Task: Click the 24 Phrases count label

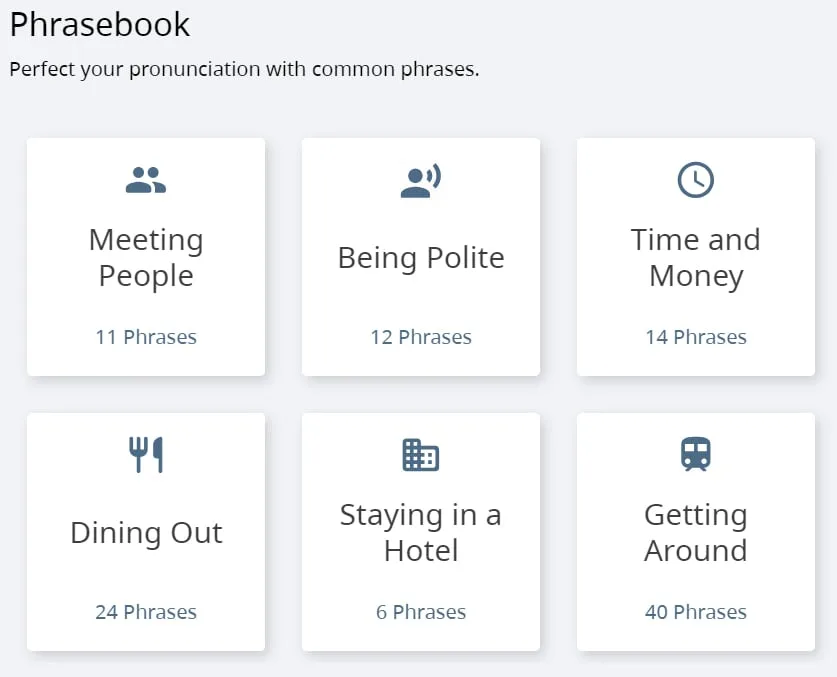Action: click(x=146, y=612)
